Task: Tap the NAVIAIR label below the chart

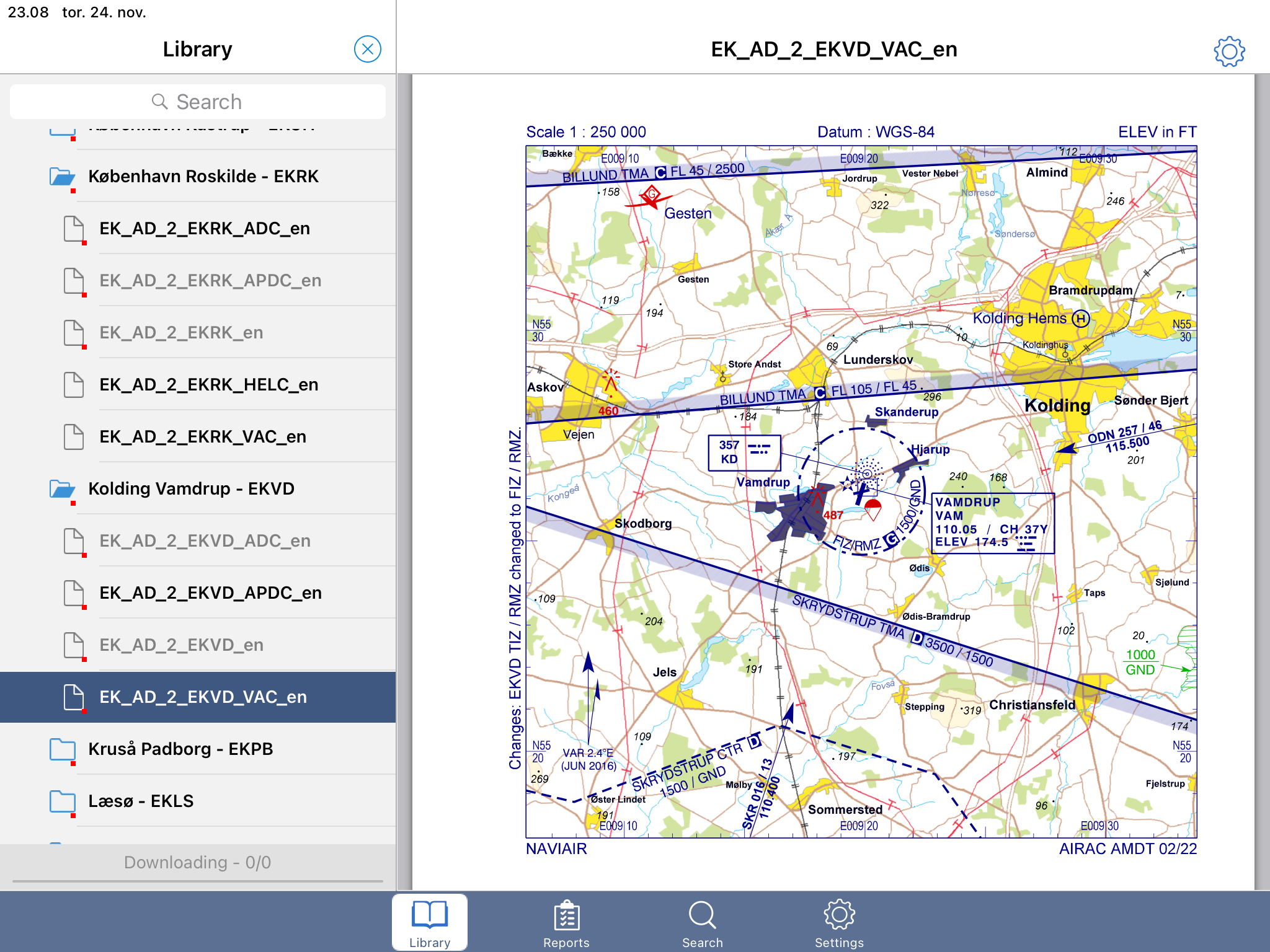Action: coord(556,848)
